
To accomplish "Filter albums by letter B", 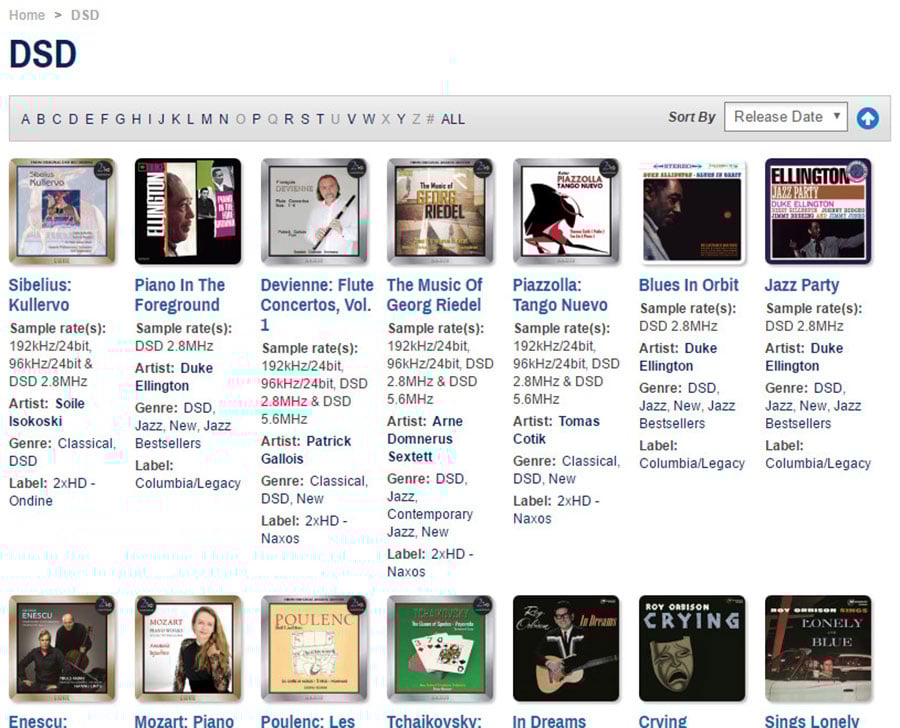I will [x=41, y=119].
